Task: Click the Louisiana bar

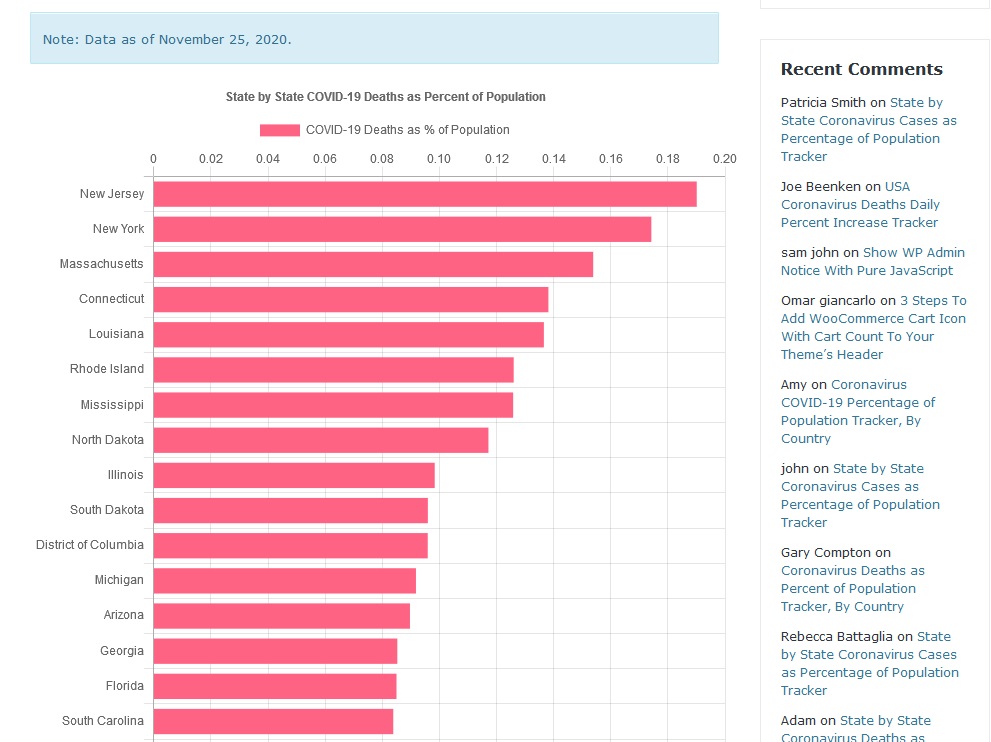Action: (349, 335)
